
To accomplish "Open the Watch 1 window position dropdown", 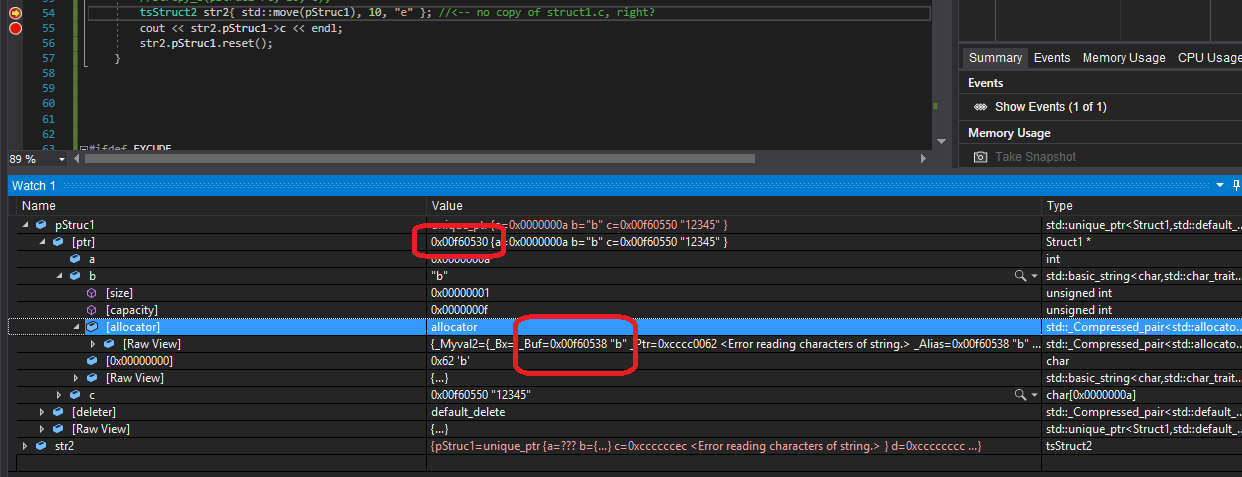I will click(x=1220, y=186).
